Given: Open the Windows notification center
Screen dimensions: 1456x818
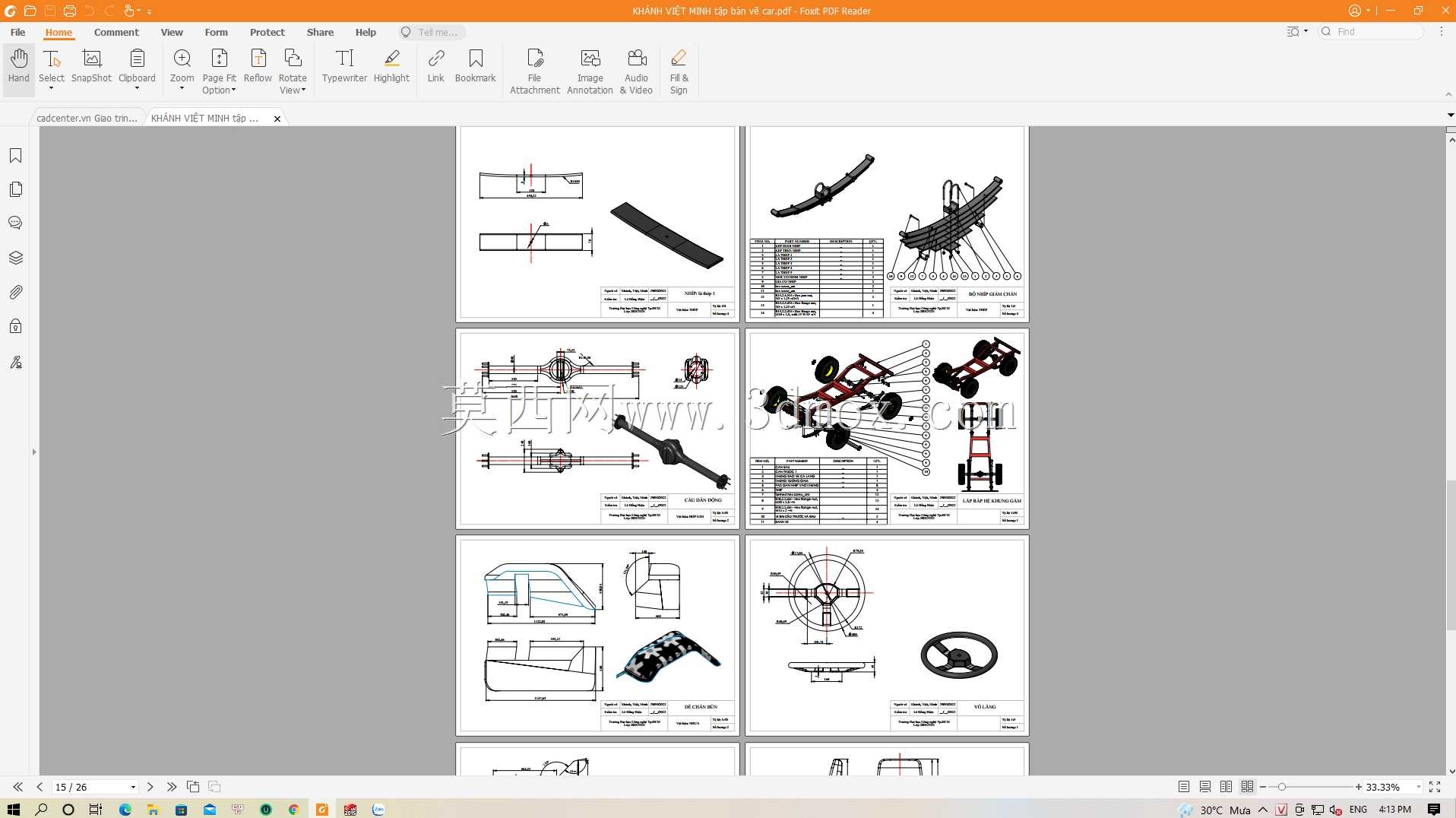Looking at the screenshot, I should (1434, 809).
